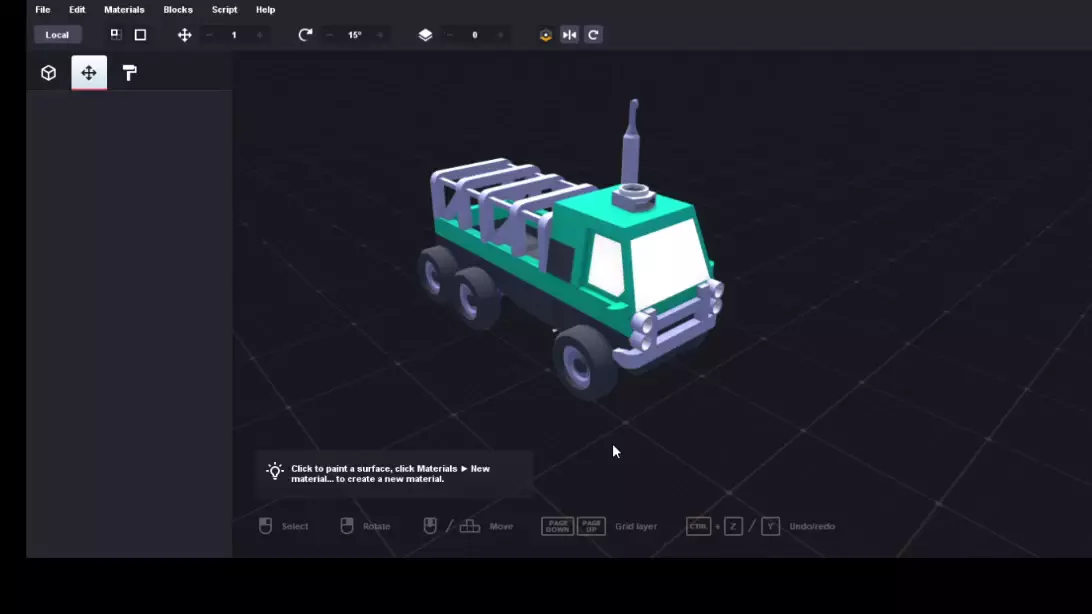Open the File menu
The image size is (1092, 614).
(42, 10)
